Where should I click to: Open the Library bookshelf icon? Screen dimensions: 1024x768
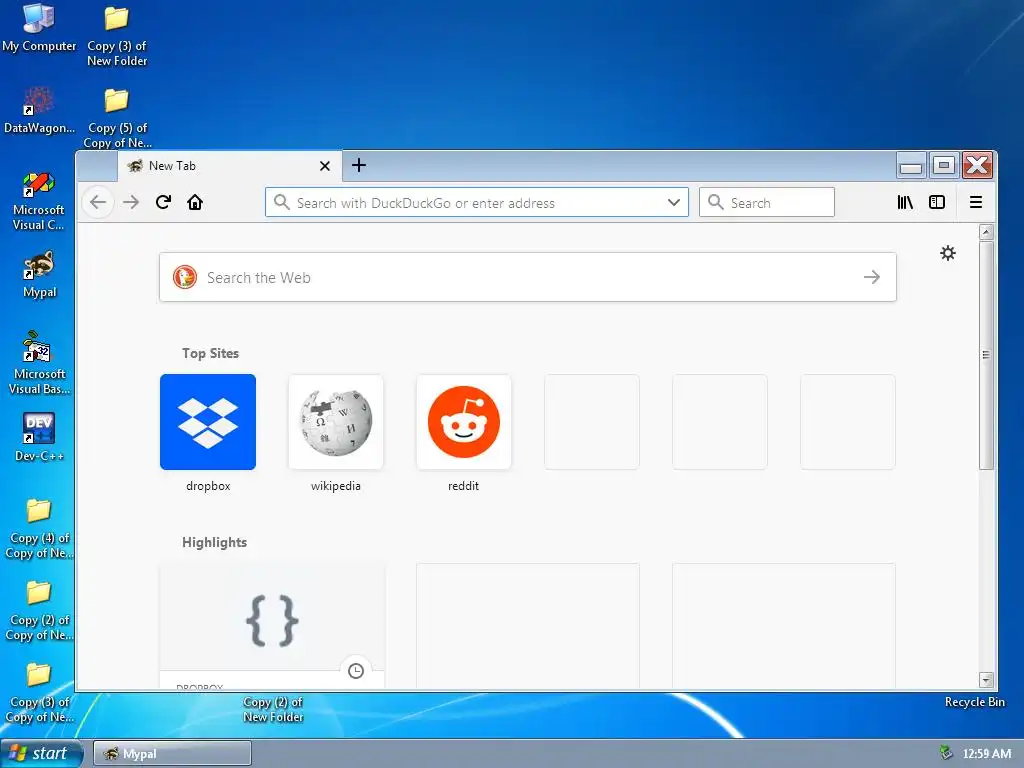(905, 202)
